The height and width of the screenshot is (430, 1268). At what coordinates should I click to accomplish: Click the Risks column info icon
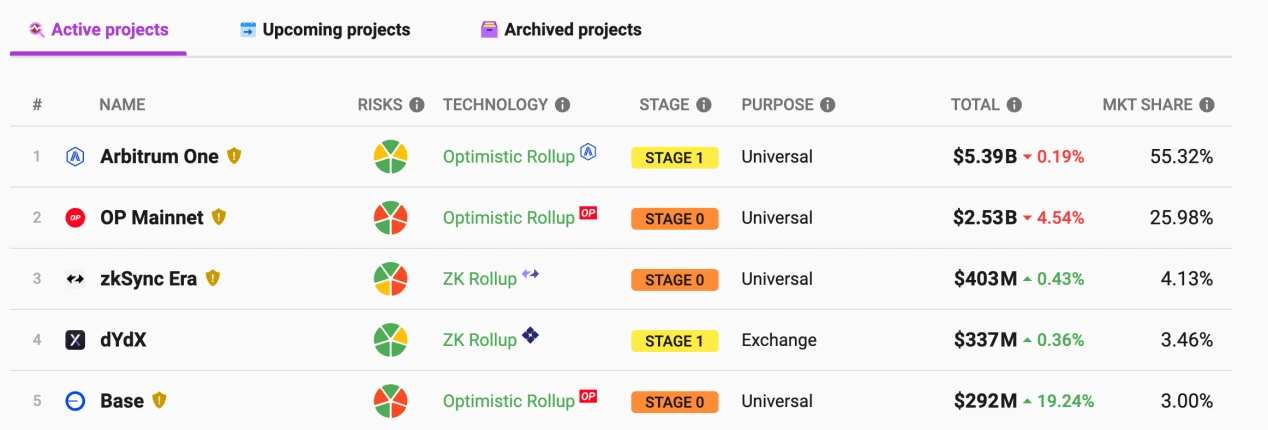[x=417, y=105]
